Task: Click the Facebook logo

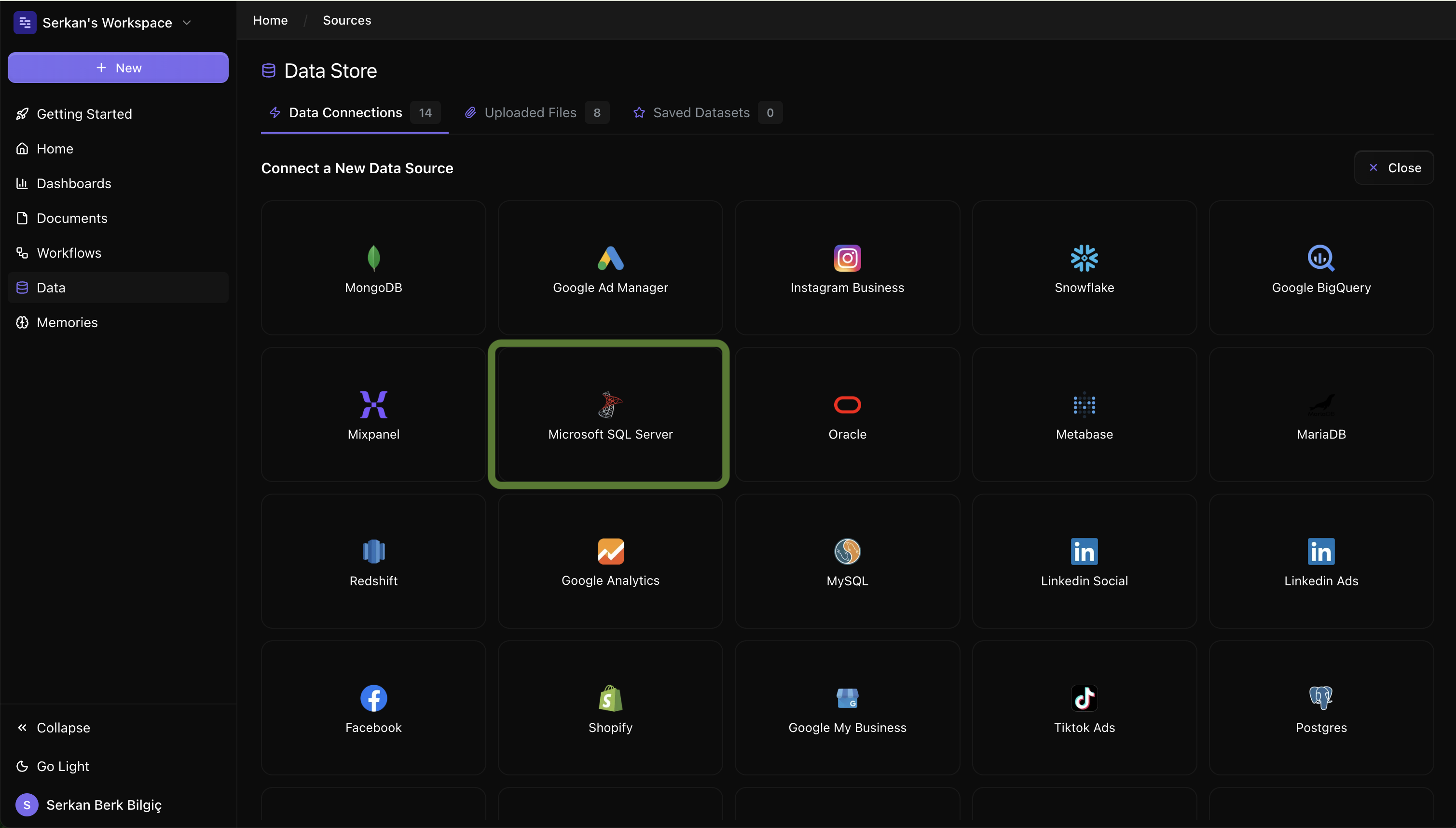Action: (x=373, y=698)
